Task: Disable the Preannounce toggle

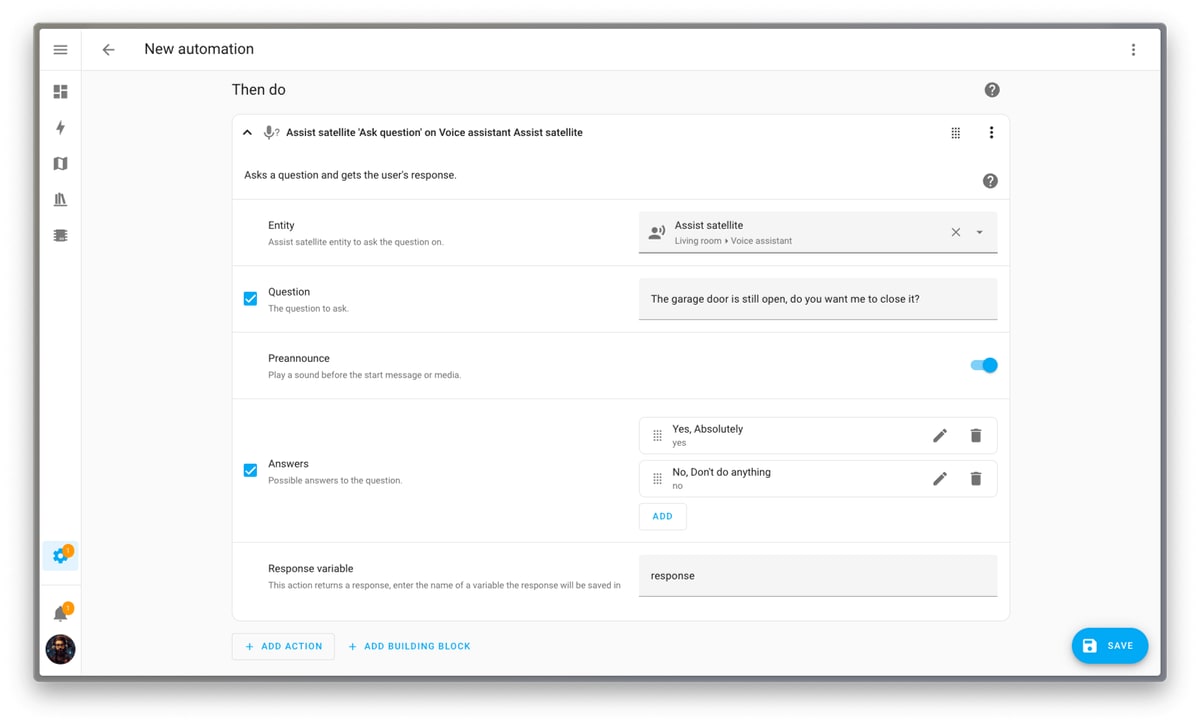Action: pyautogui.click(x=983, y=365)
